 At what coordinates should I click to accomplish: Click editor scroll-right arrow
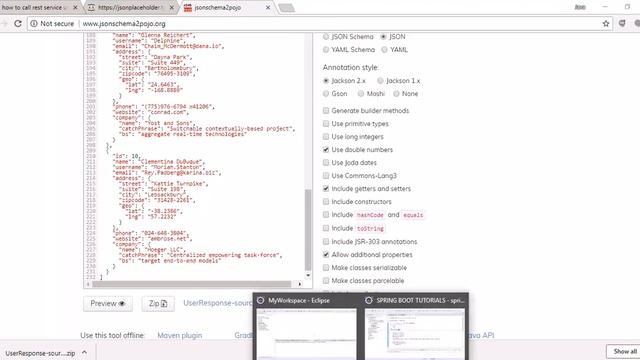coord(300,284)
